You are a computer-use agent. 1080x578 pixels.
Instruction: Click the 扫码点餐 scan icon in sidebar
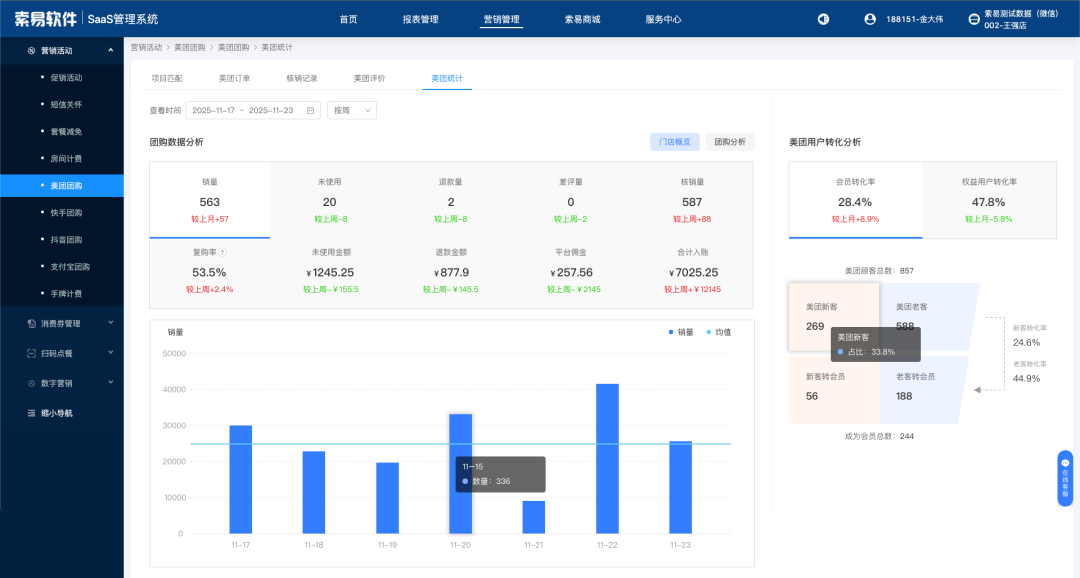[x=32, y=353]
